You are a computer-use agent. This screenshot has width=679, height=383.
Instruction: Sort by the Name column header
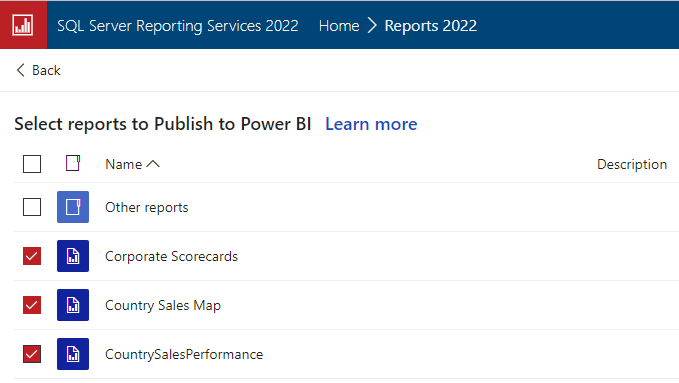click(133, 164)
